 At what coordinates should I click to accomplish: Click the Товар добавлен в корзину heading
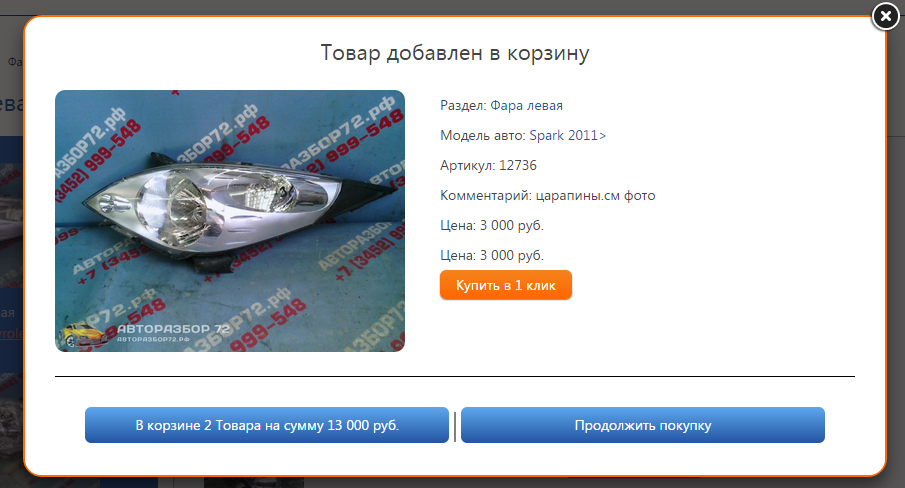pos(455,53)
